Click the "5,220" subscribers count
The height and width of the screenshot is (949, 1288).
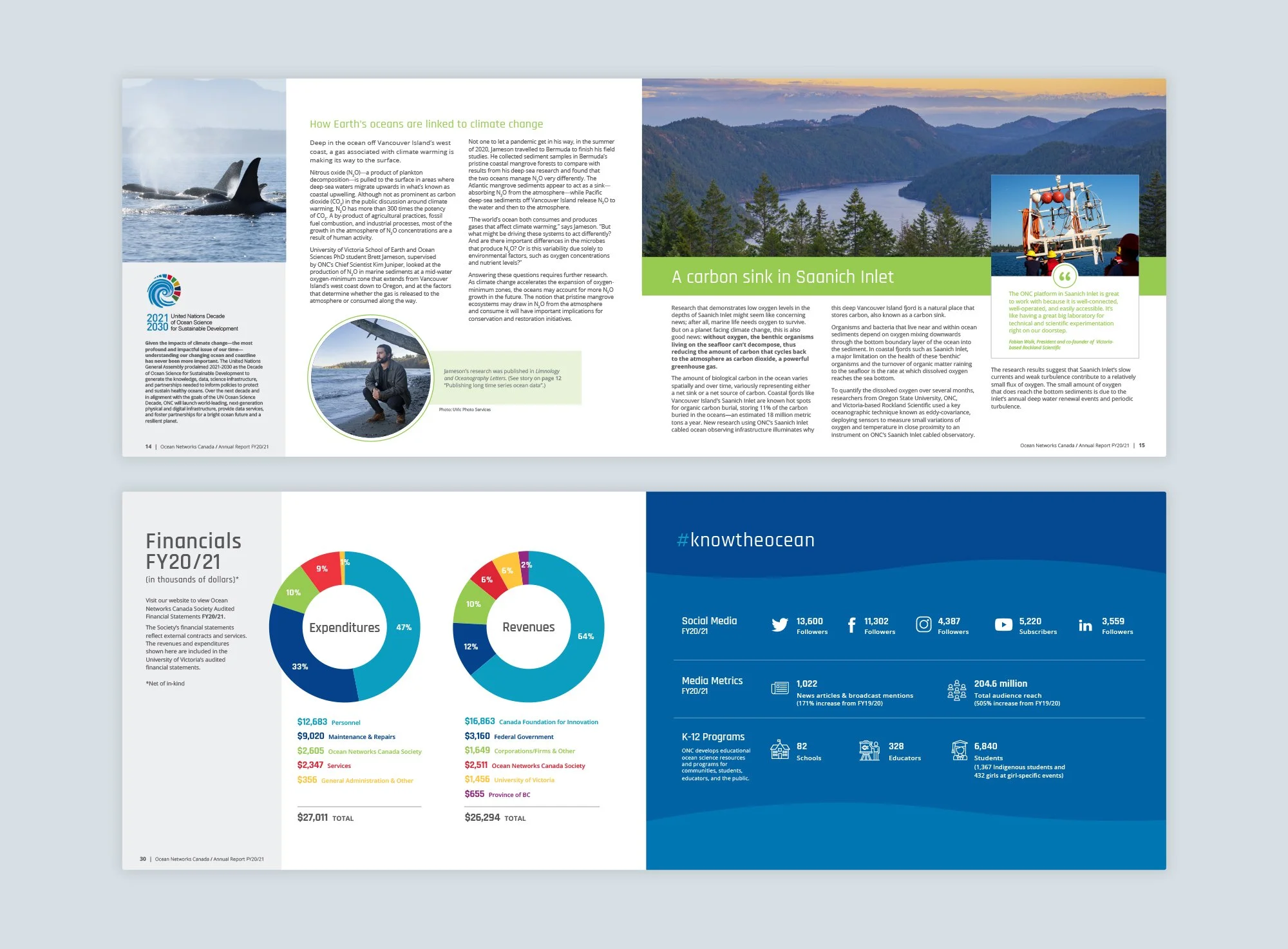point(1030,621)
